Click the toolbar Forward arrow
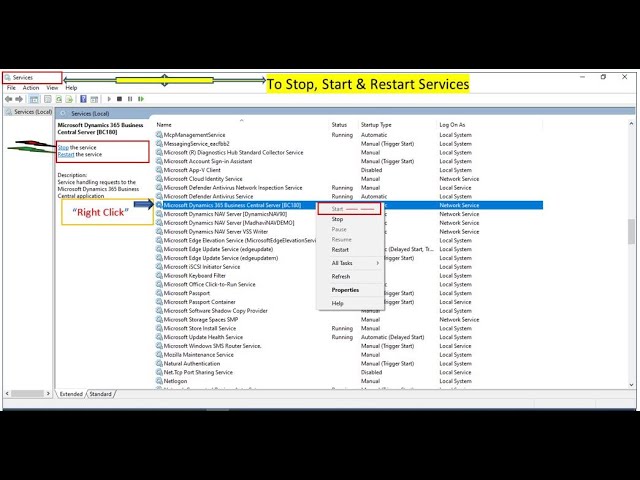640x480 pixels. [x=19, y=99]
